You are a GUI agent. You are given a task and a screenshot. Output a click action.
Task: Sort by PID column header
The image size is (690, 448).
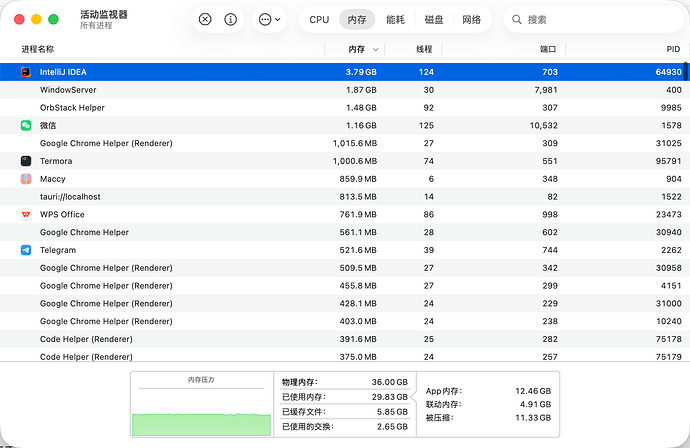[x=673, y=49]
